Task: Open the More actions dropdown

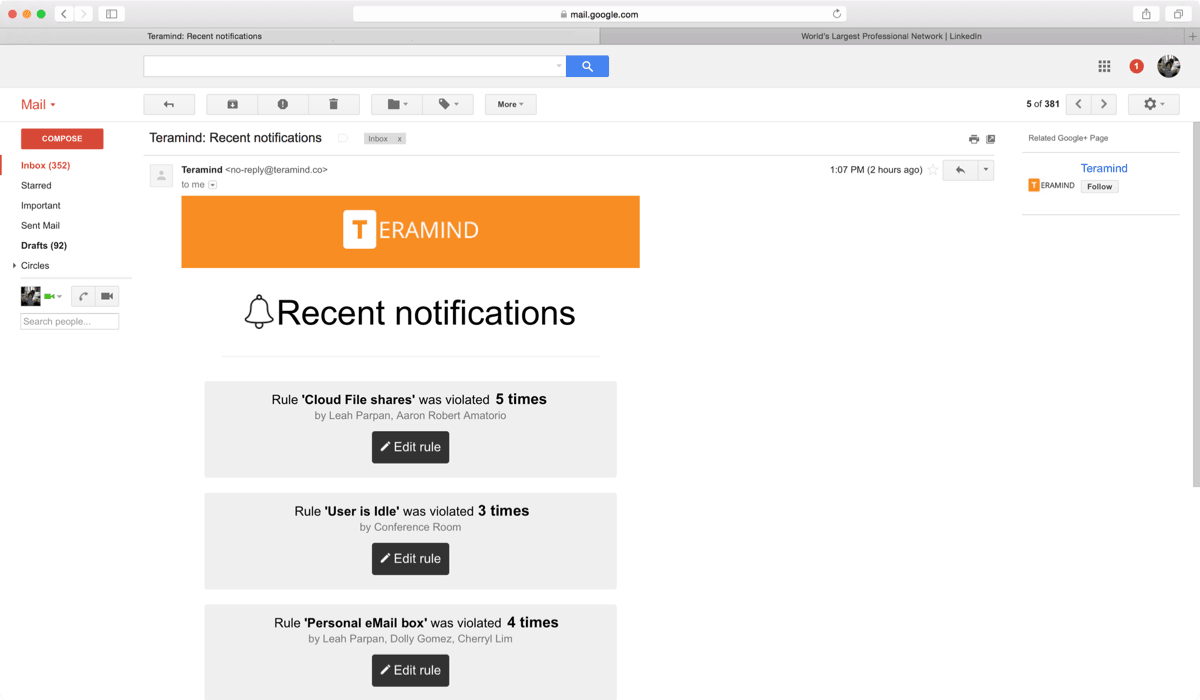Action: [x=511, y=104]
